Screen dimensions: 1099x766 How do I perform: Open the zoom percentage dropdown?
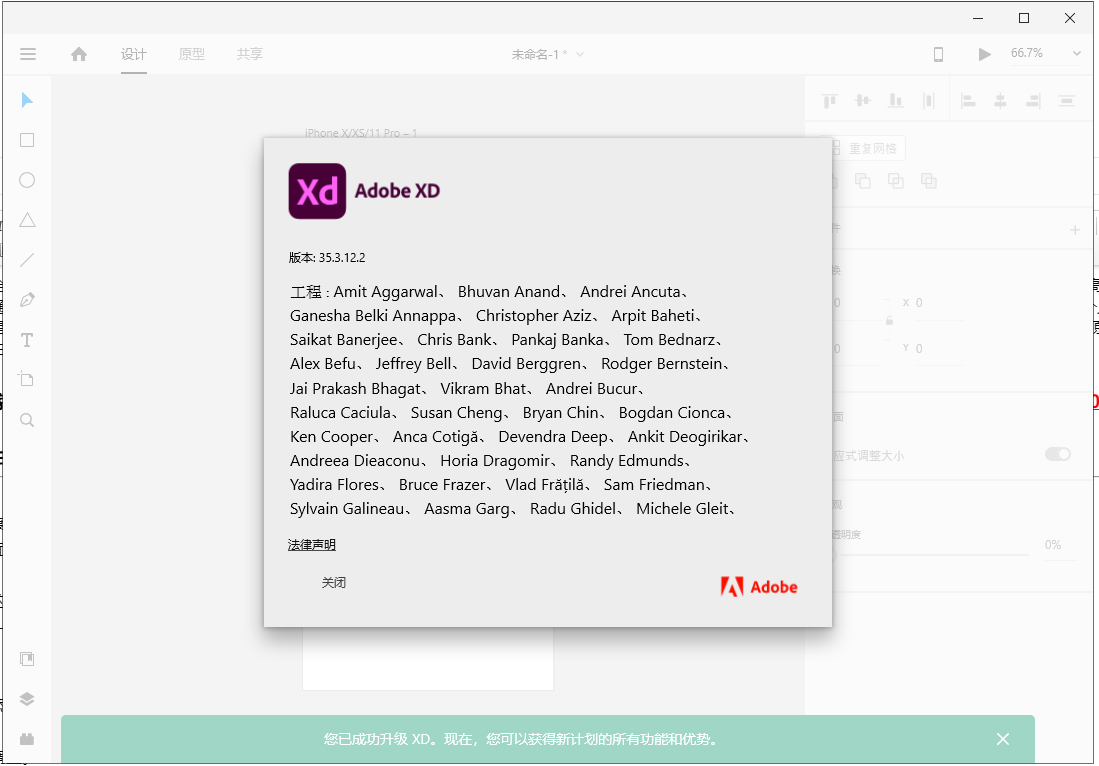click(x=1076, y=54)
